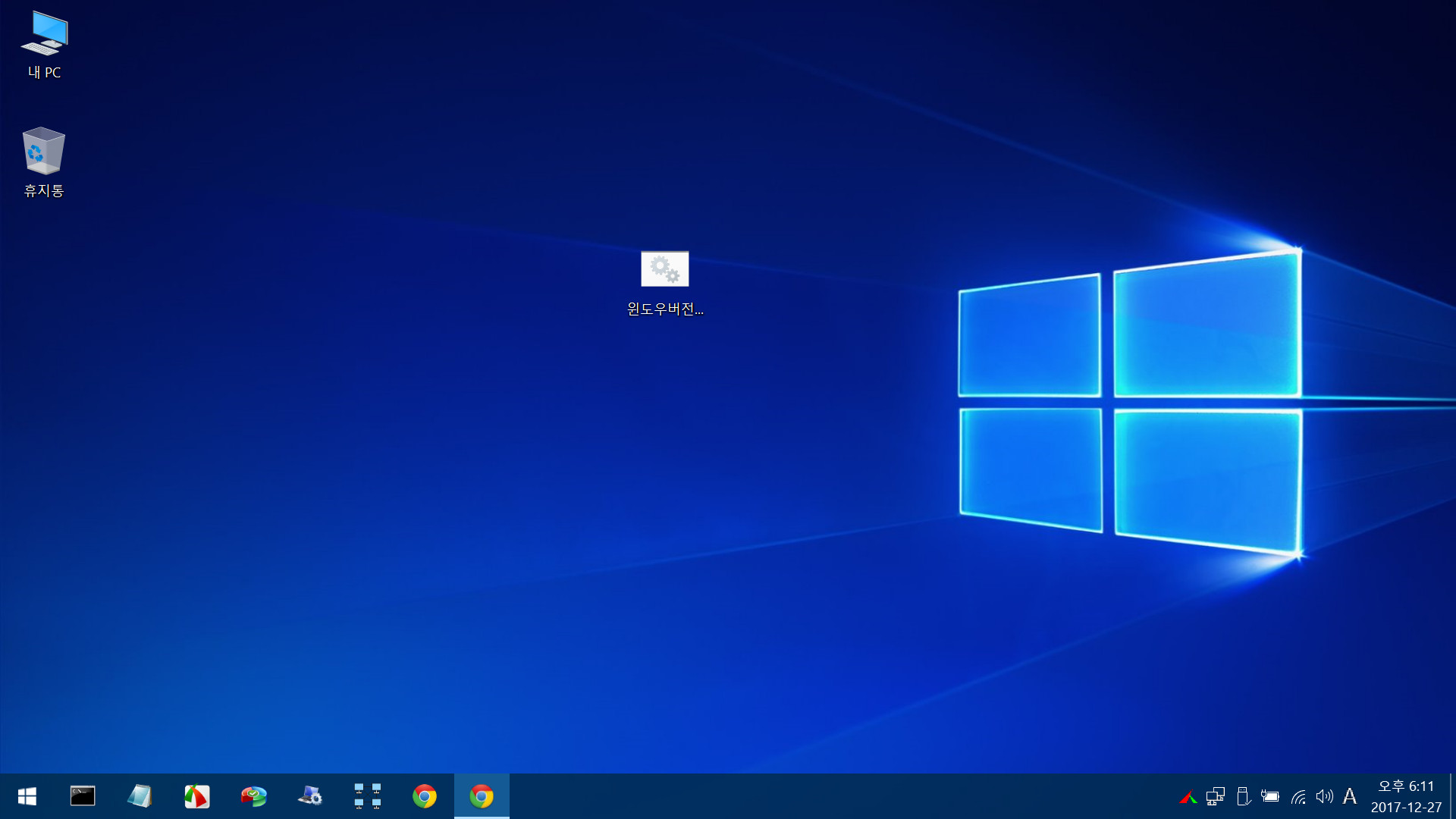The width and height of the screenshot is (1456, 819).
Task: Open the four-computer network taskbar icon
Action: [367, 796]
